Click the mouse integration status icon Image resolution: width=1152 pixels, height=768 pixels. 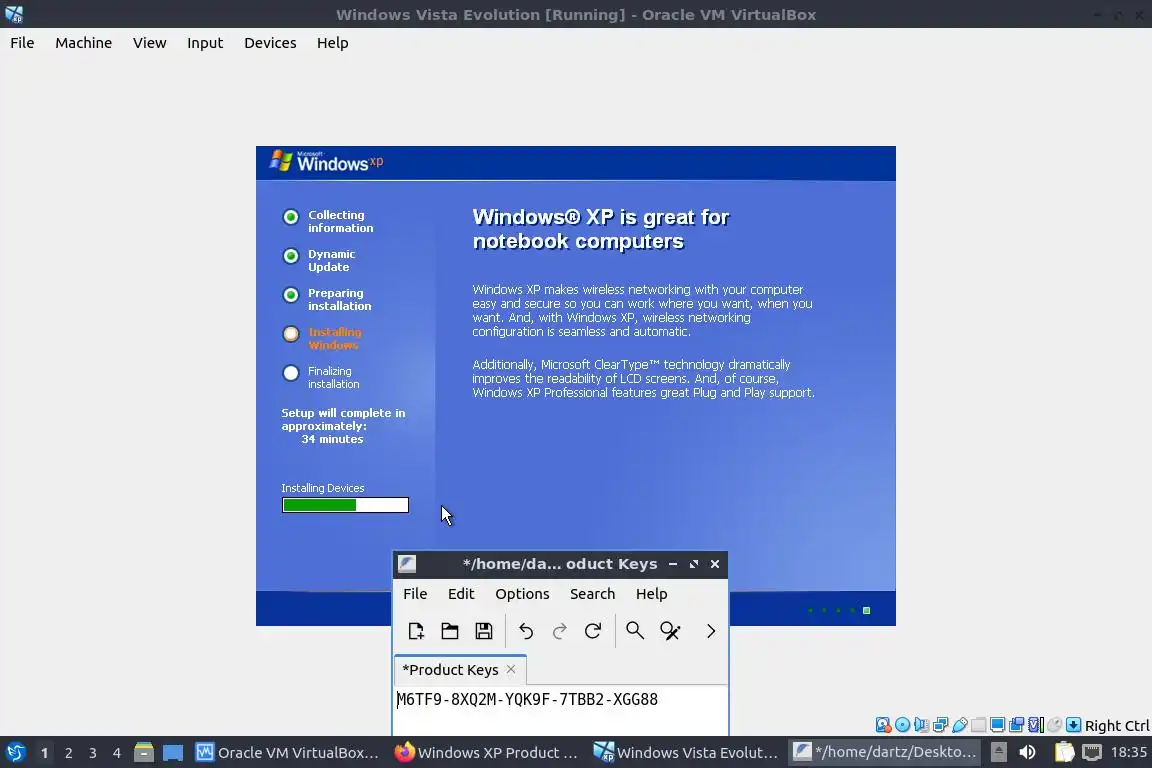pyautogui.click(x=1055, y=725)
